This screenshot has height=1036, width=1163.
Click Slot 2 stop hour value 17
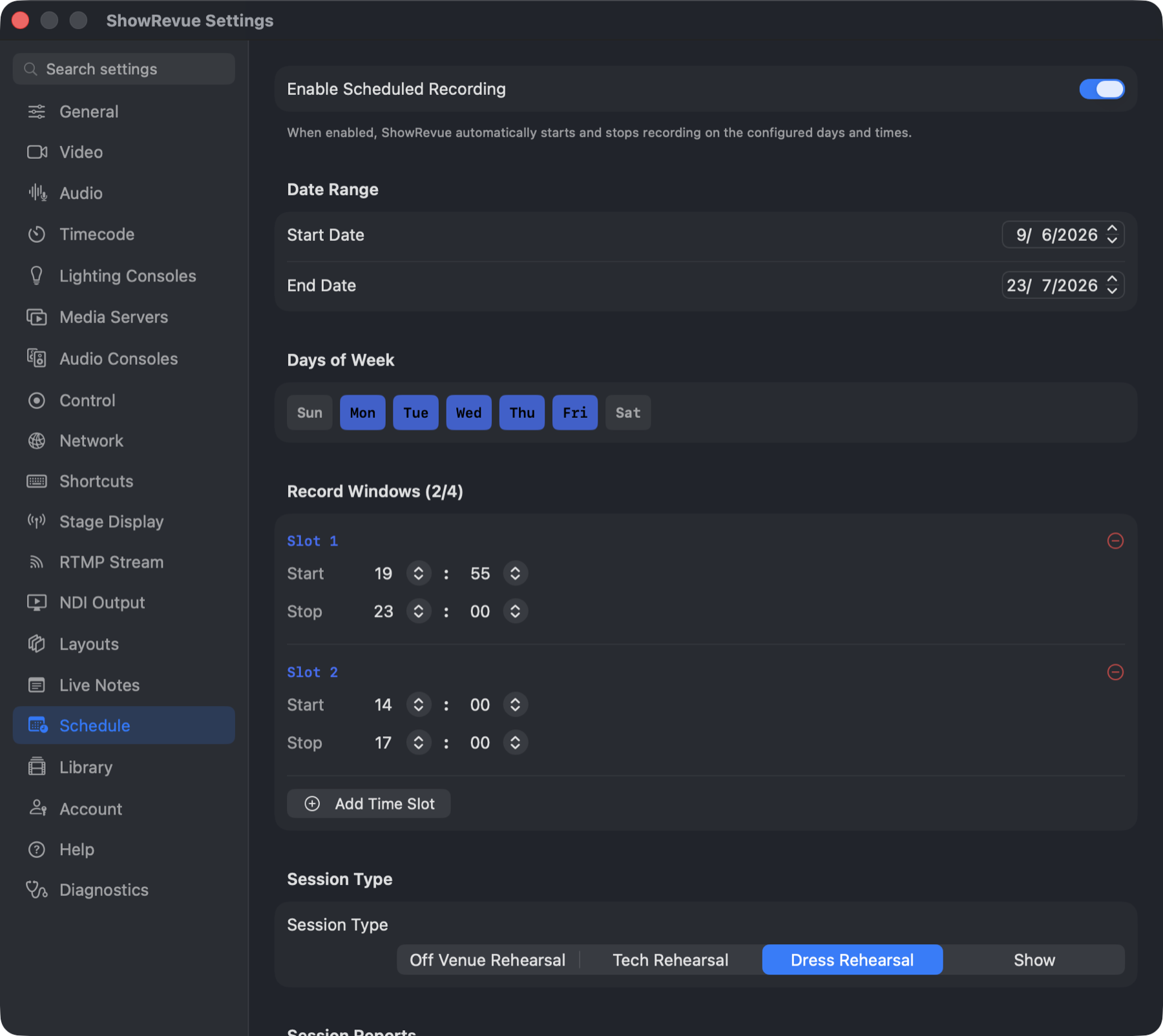pos(383,743)
